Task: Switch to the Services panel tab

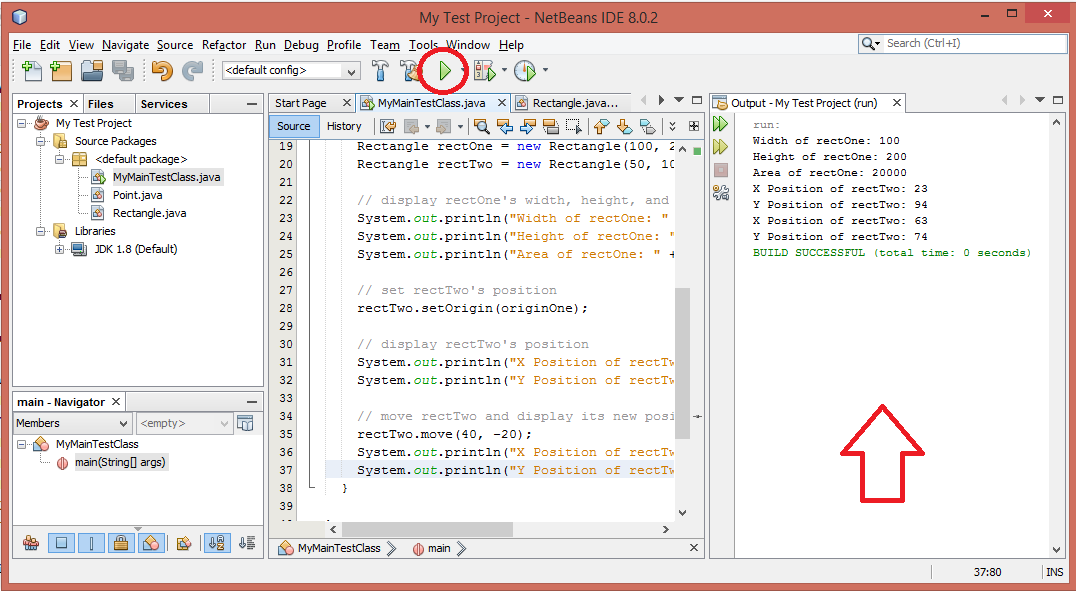Action: pos(163,104)
